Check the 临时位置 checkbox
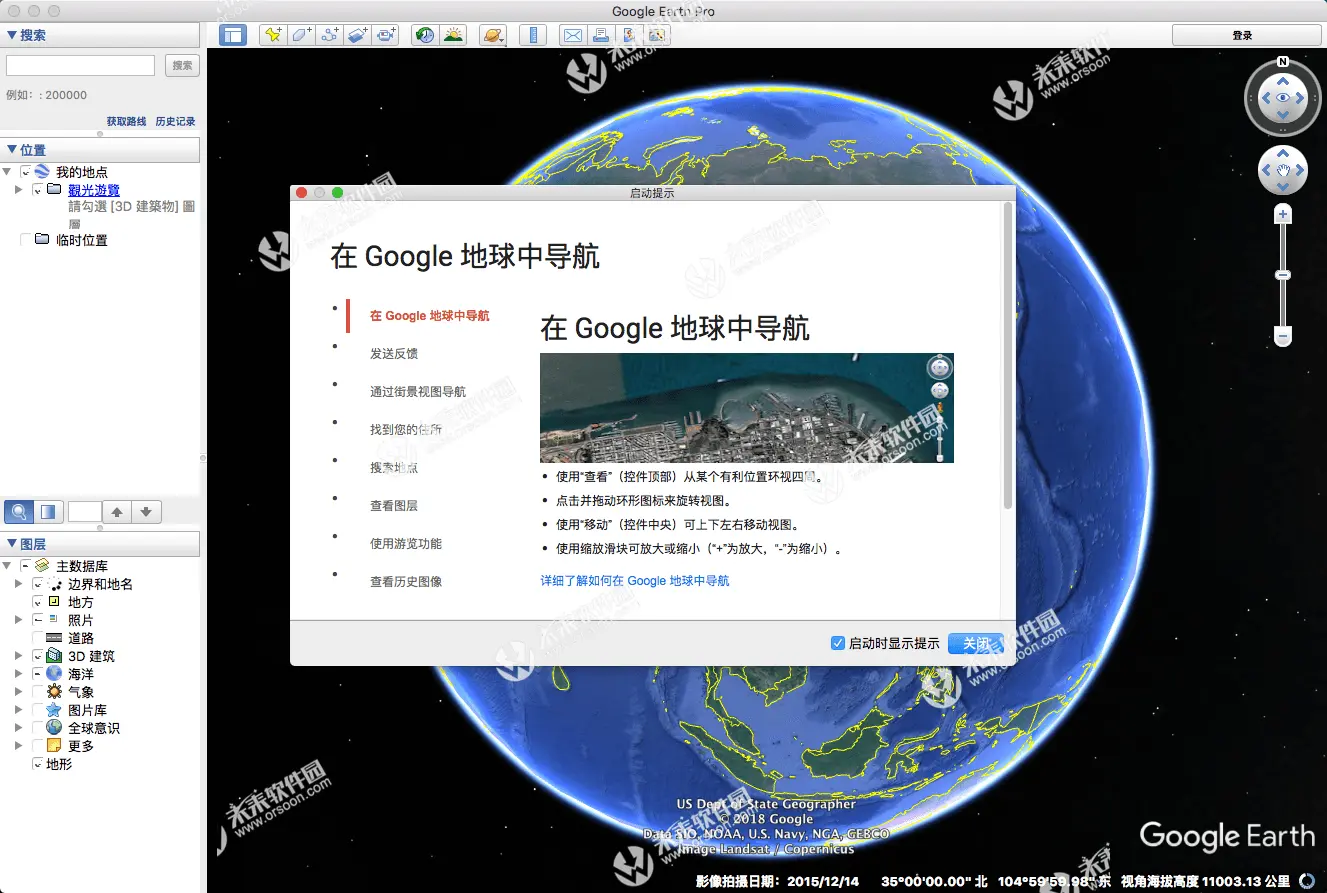Image resolution: width=1327 pixels, height=893 pixels. pos(26,240)
